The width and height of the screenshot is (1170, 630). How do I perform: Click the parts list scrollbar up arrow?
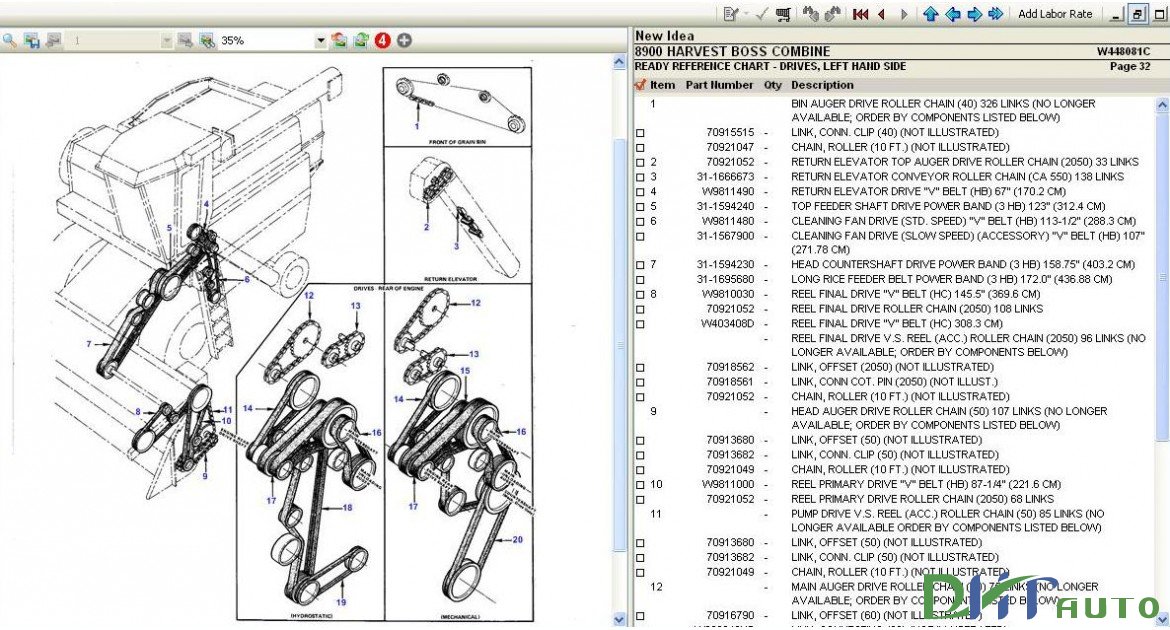coord(1162,106)
